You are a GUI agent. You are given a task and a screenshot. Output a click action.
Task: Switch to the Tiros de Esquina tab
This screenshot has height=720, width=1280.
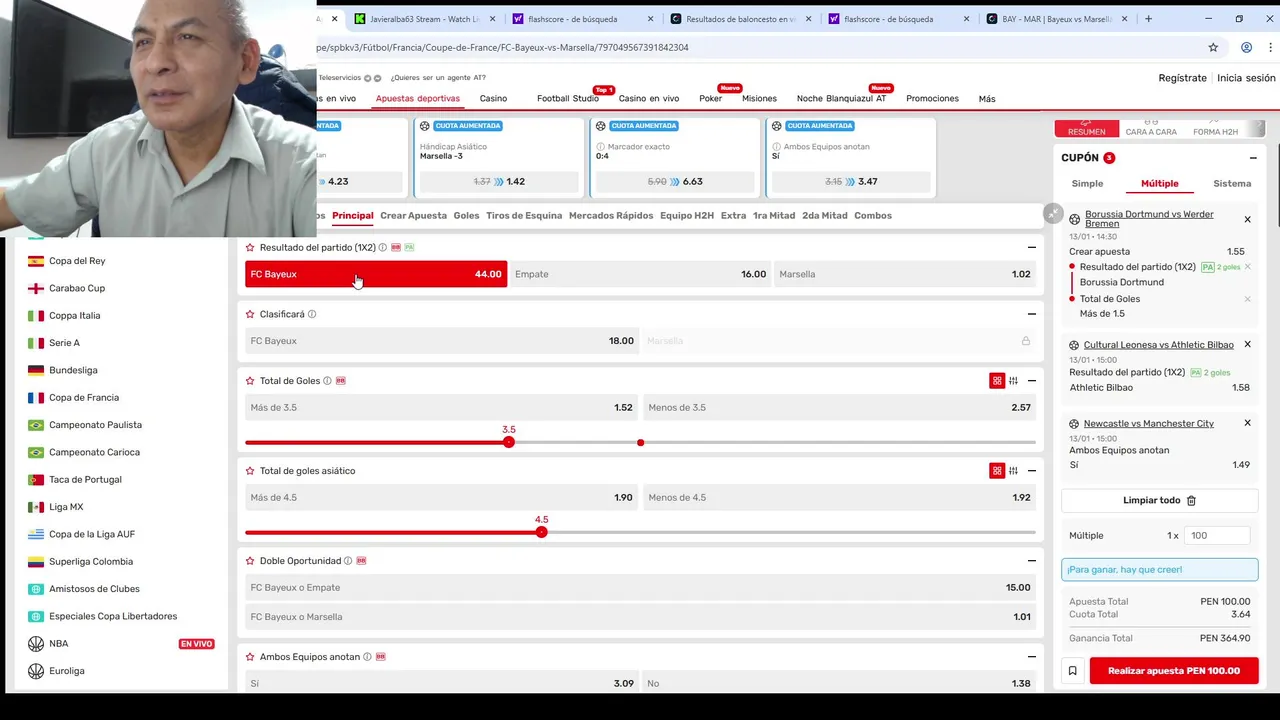tap(524, 216)
